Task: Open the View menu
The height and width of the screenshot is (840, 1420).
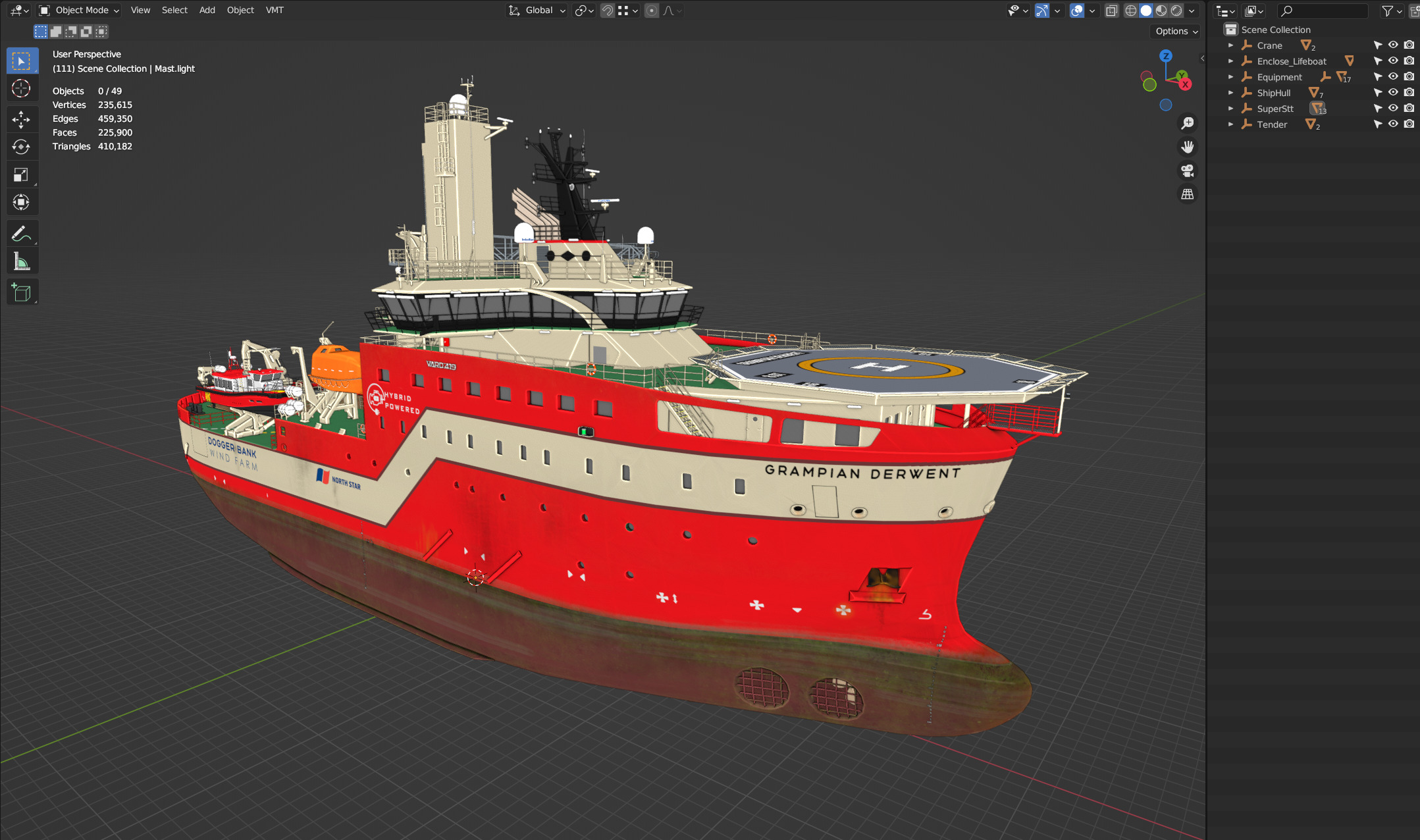Action: point(140,11)
